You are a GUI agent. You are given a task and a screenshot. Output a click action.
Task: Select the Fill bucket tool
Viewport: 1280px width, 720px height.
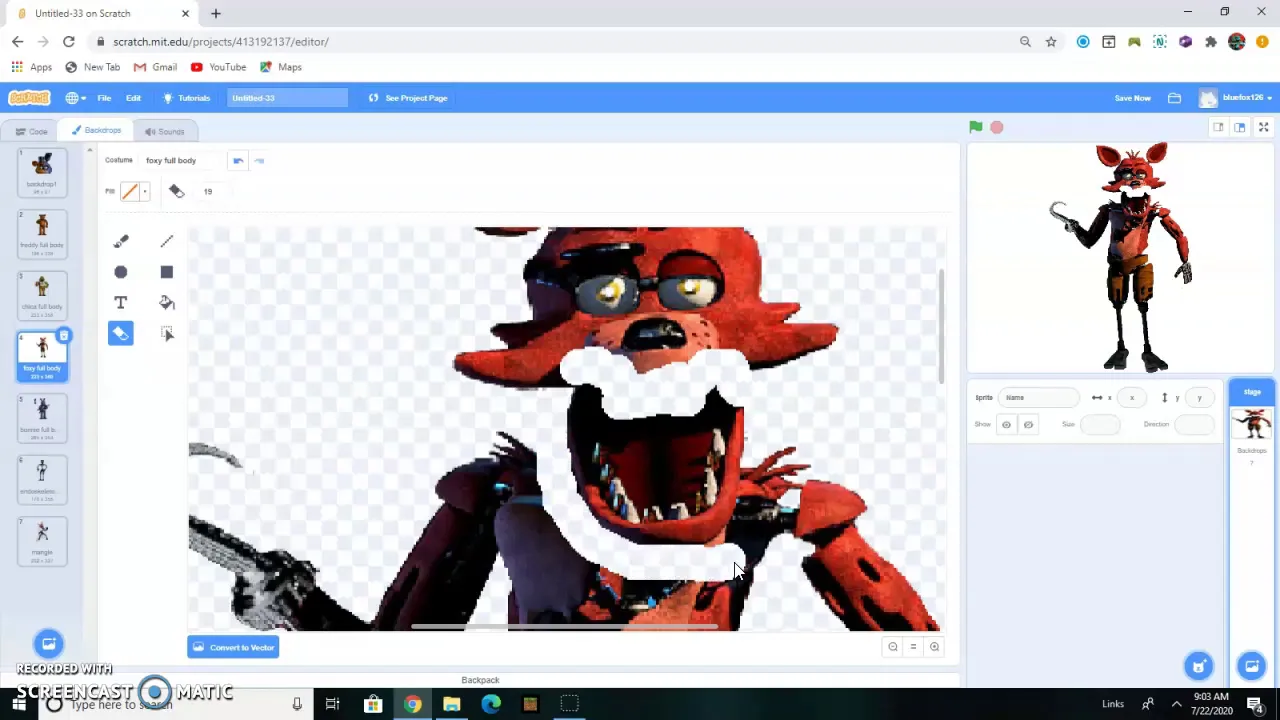[167, 303]
